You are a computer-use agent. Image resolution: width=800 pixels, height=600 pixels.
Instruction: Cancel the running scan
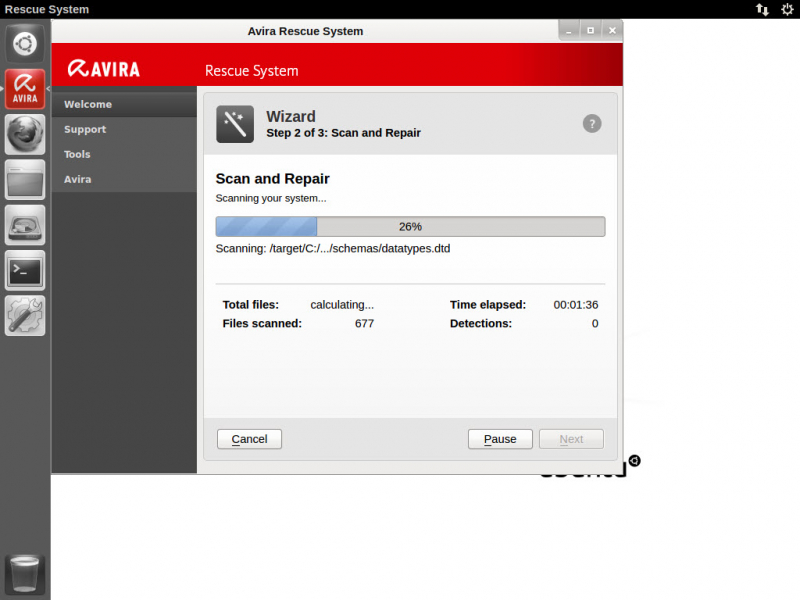tap(249, 439)
